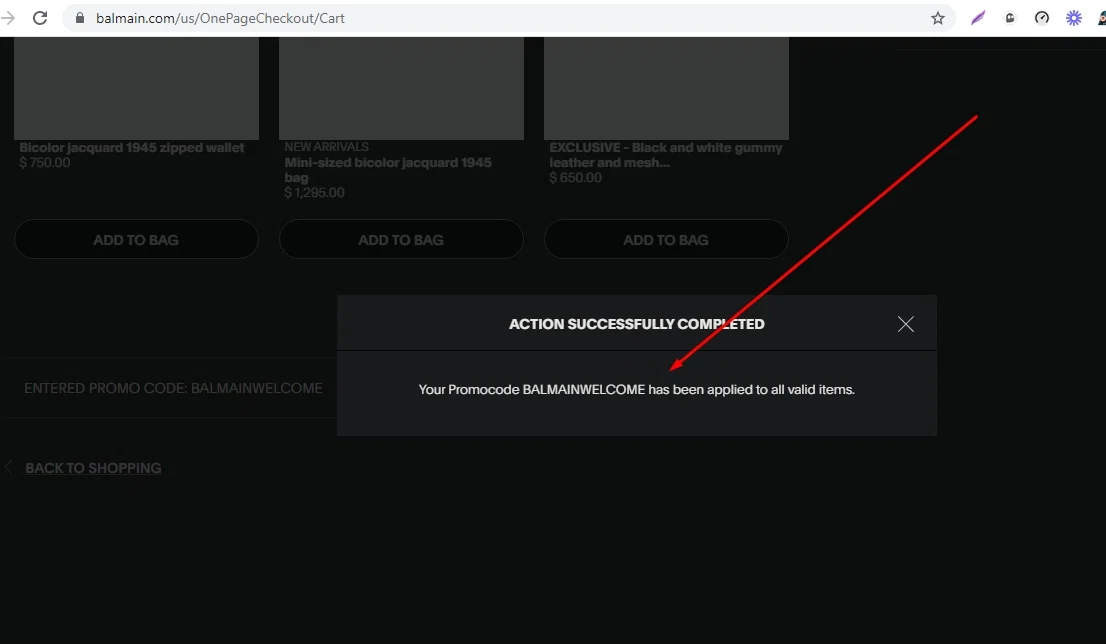Close the Action Successfully Completed dialog
The height and width of the screenshot is (644, 1106).
coord(906,324)
